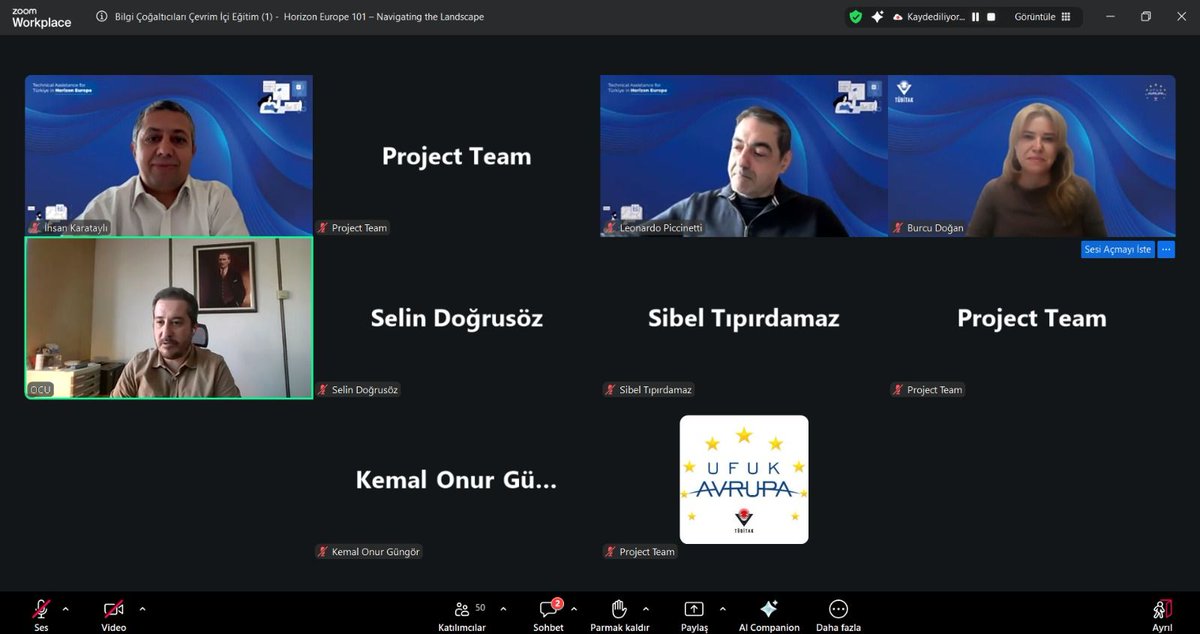This screenshot has height=634, width=1200.
Task: Share screen with the Paylaş button
Action: point(694,614)
